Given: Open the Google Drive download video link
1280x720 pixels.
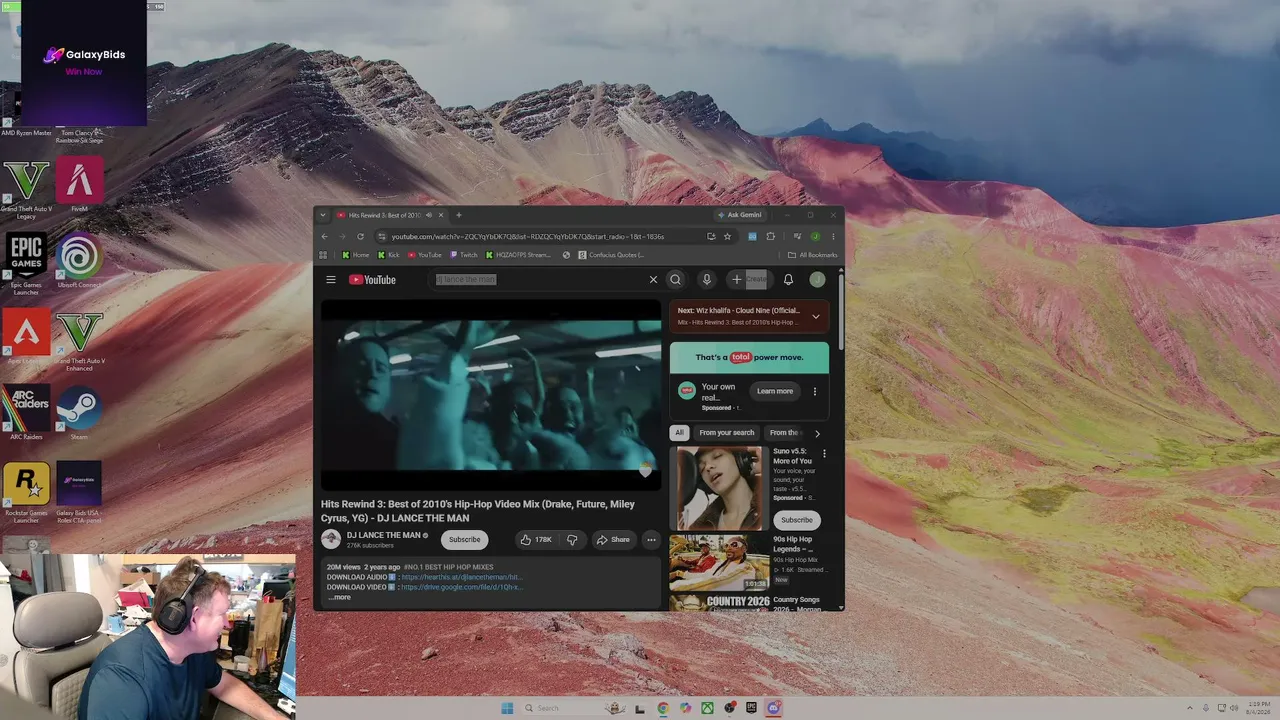Looking at the screenshot, I should (462, 587).
